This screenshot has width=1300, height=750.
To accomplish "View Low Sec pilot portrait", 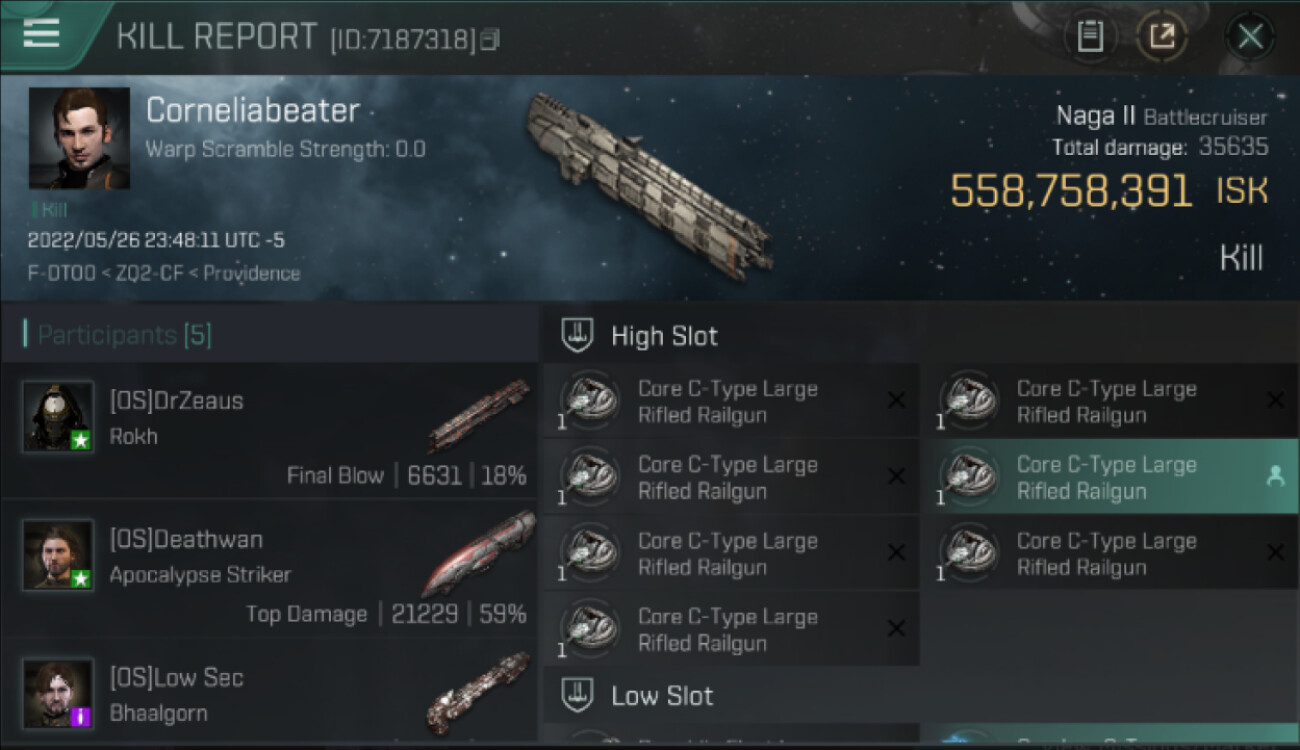I will click(x=59, y=693).
